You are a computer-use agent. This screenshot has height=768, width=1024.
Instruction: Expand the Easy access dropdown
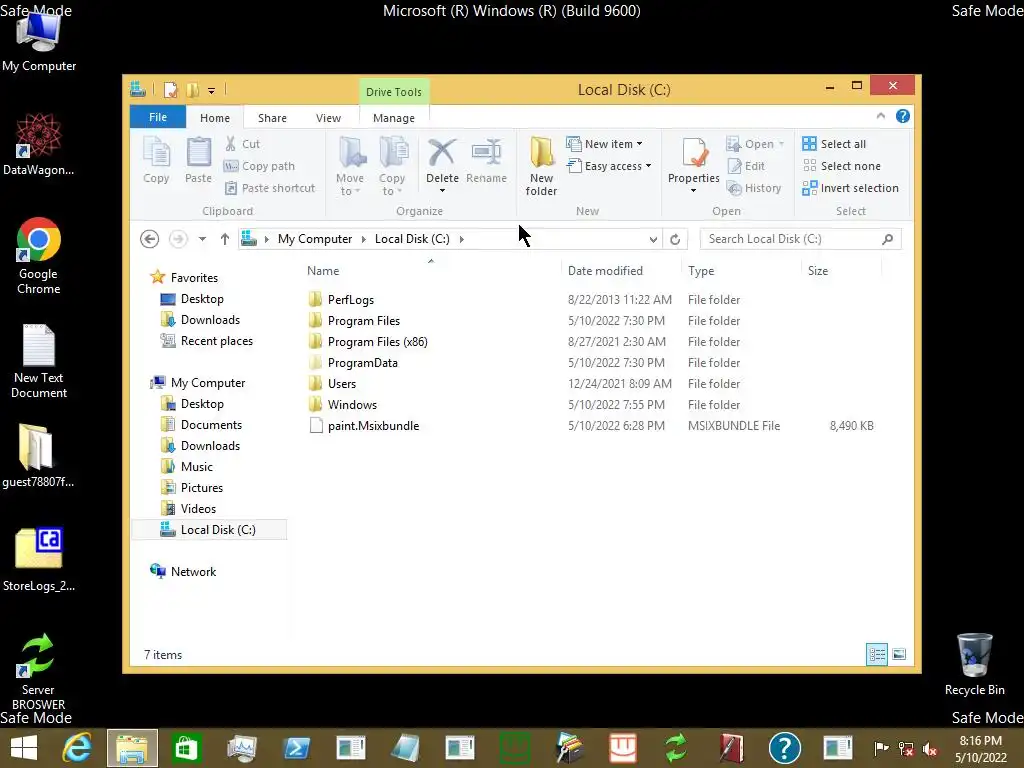(x=648, y=166)
